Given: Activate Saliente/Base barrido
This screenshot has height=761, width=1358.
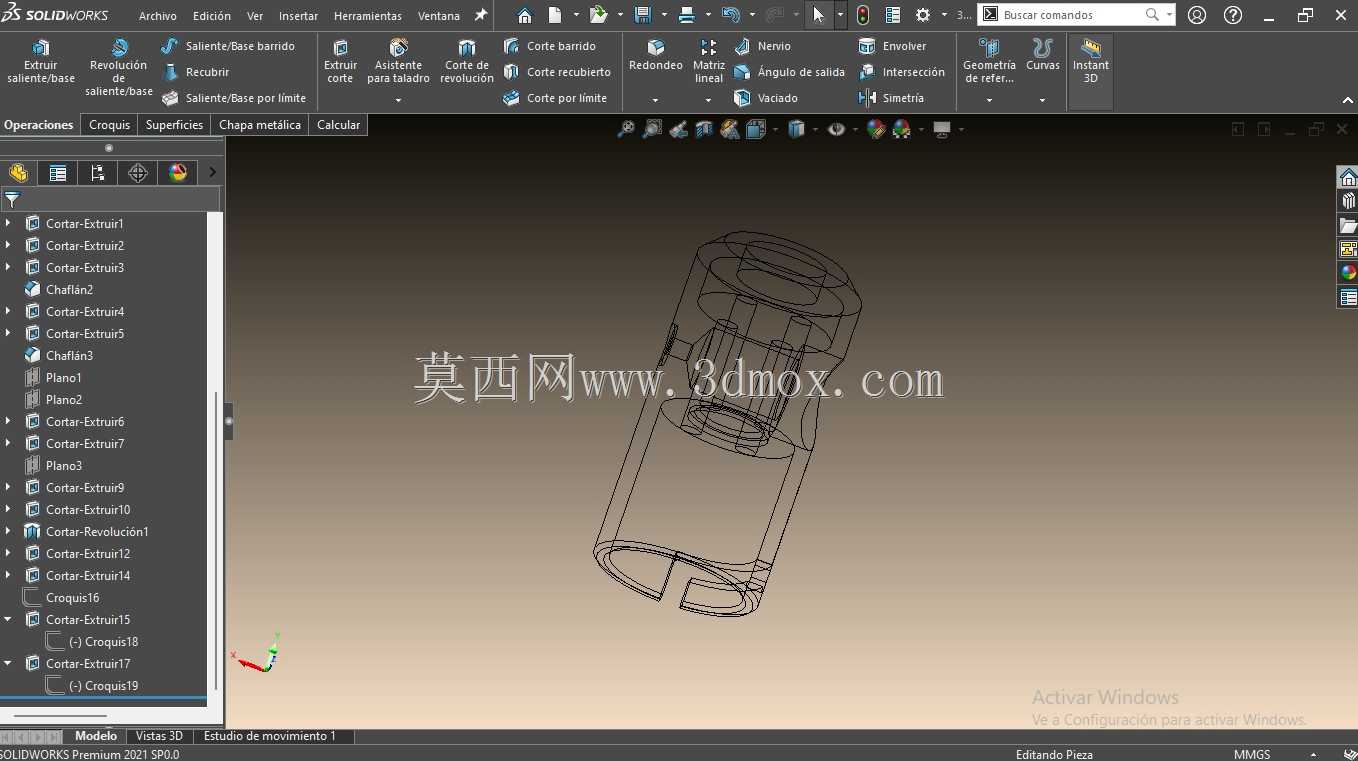Looking at the screenshot, I should [228, 46].
